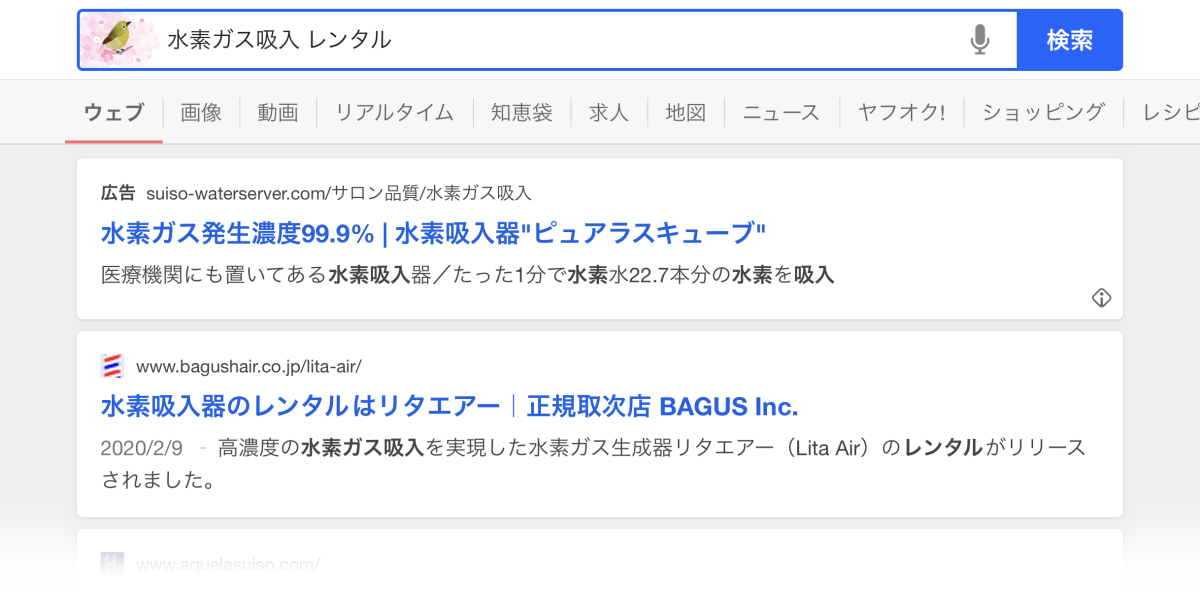The width and height of the screenshot is (1200, 600).
Task: Click the BAGUS hair site favicon
Action: [112, 366]
